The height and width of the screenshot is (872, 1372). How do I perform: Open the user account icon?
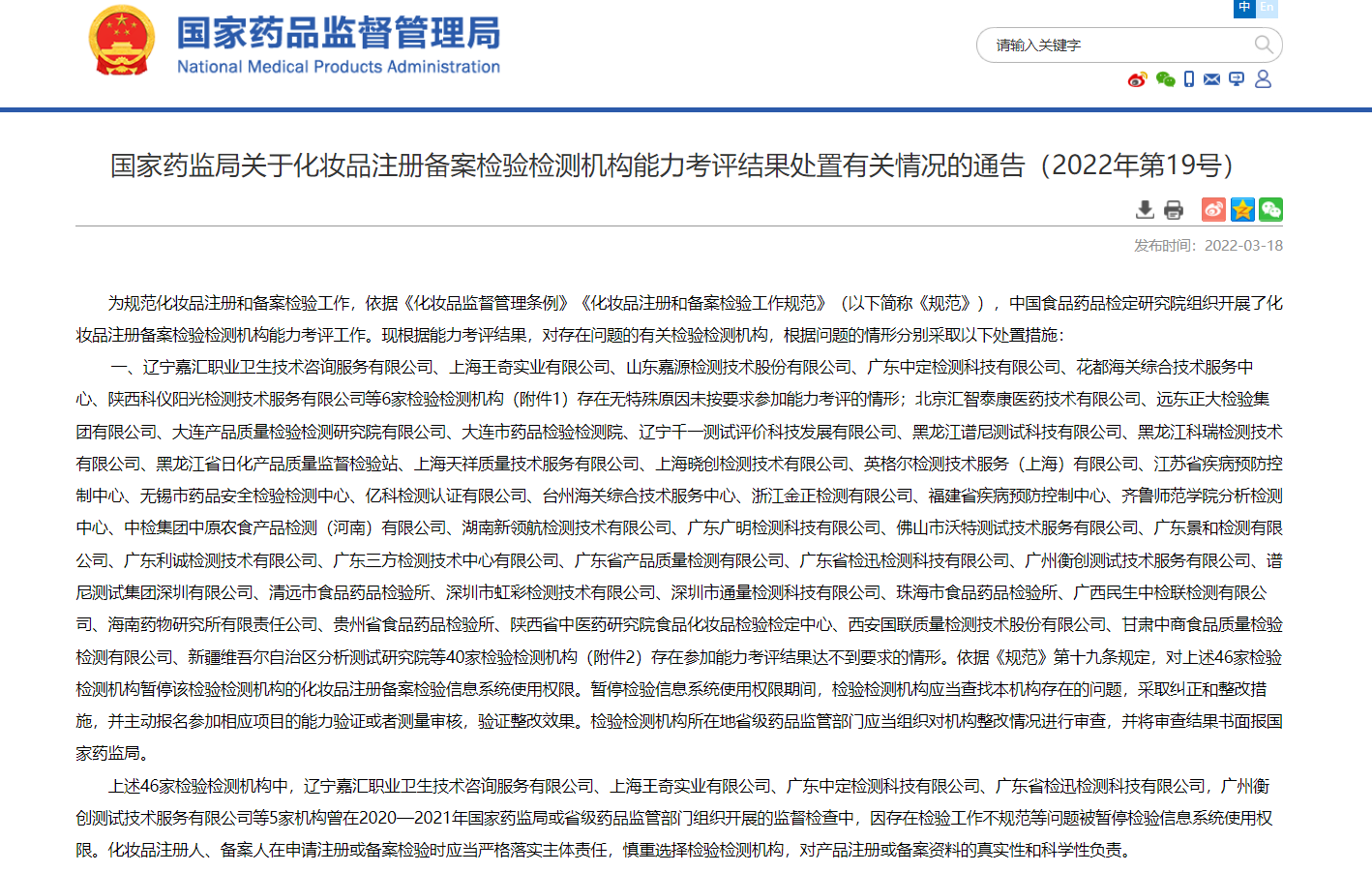coord(1263,79)
